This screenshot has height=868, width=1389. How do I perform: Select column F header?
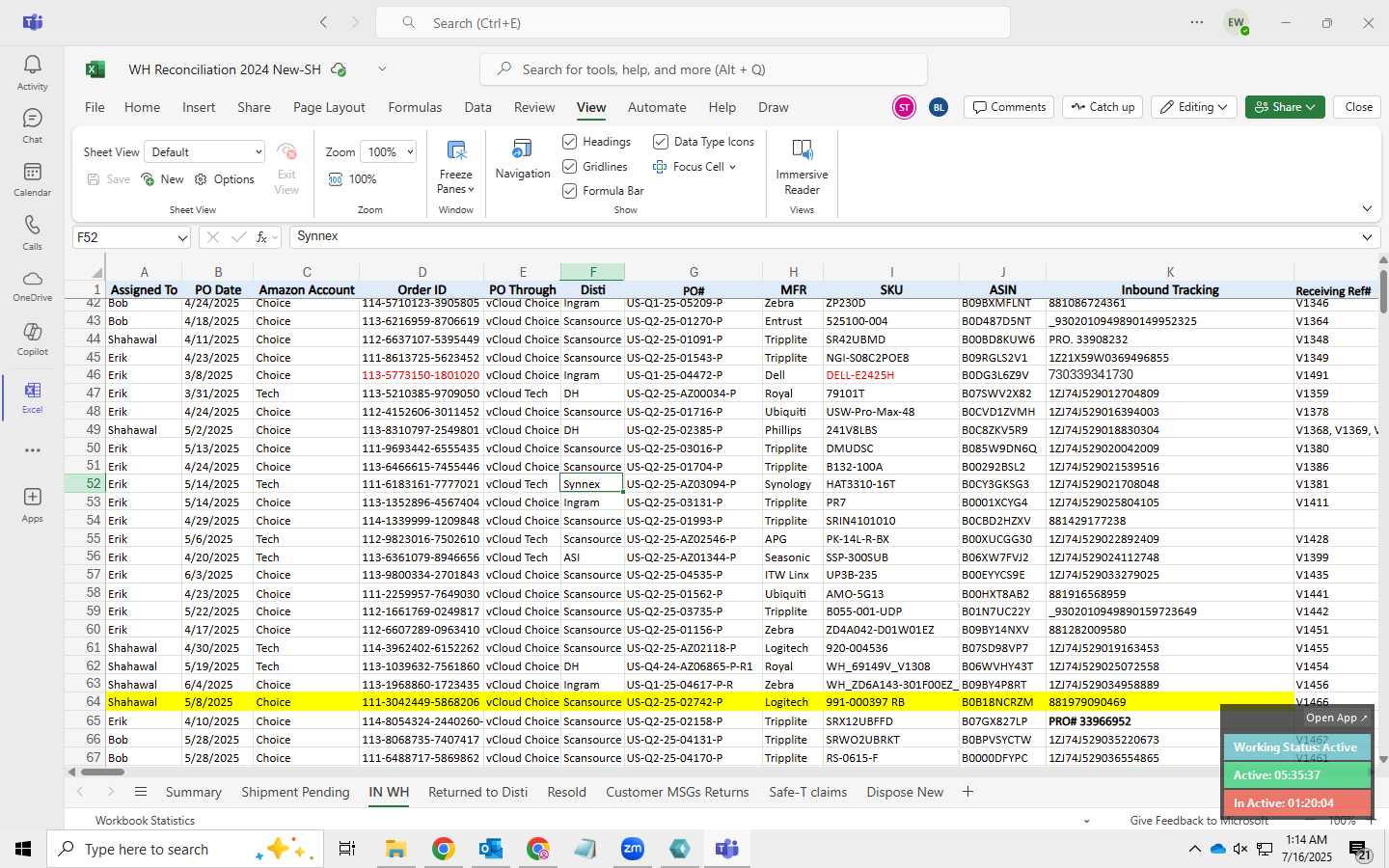[x=592, y=272]
